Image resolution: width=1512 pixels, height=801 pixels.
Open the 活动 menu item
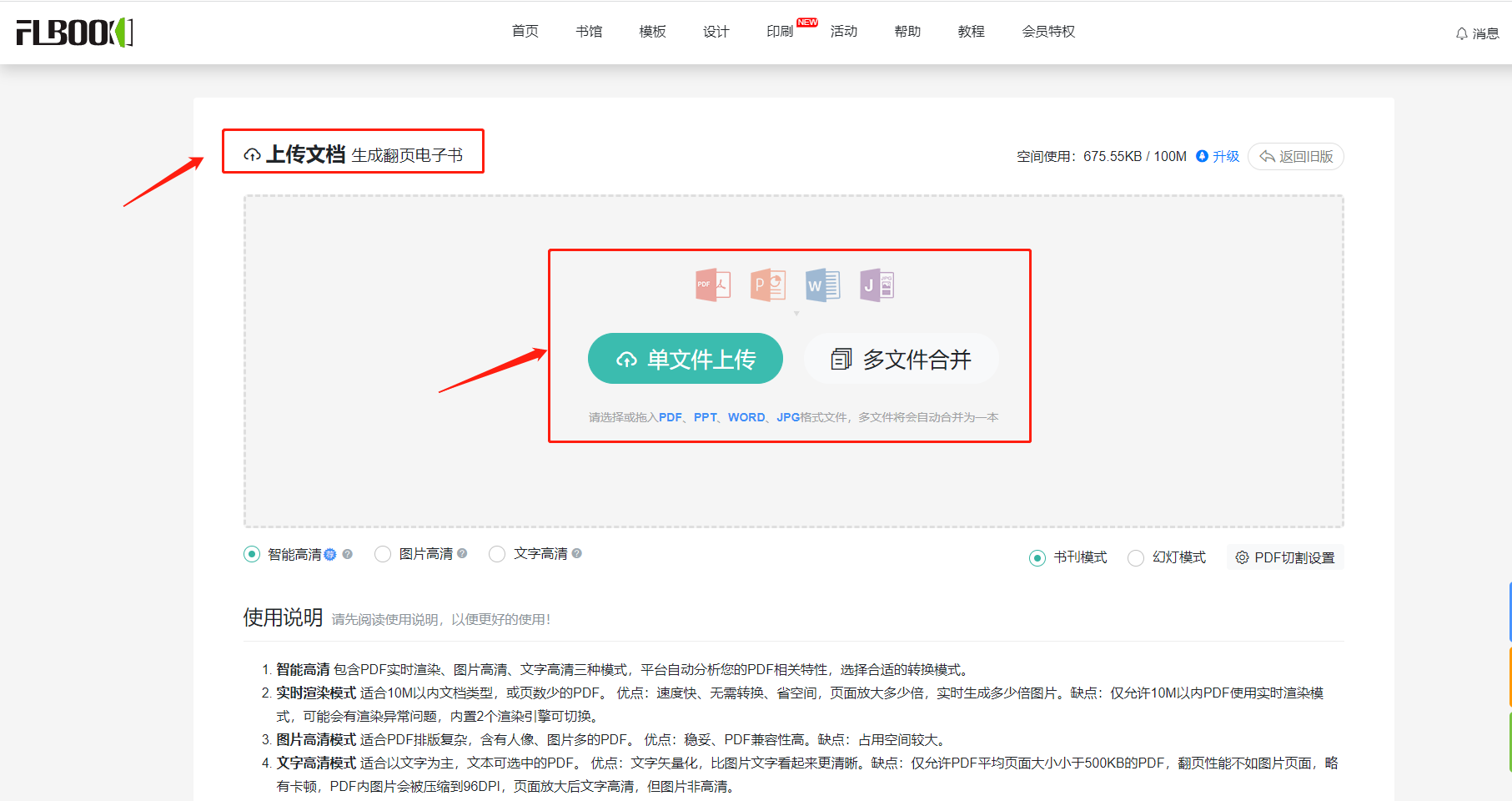844,32
